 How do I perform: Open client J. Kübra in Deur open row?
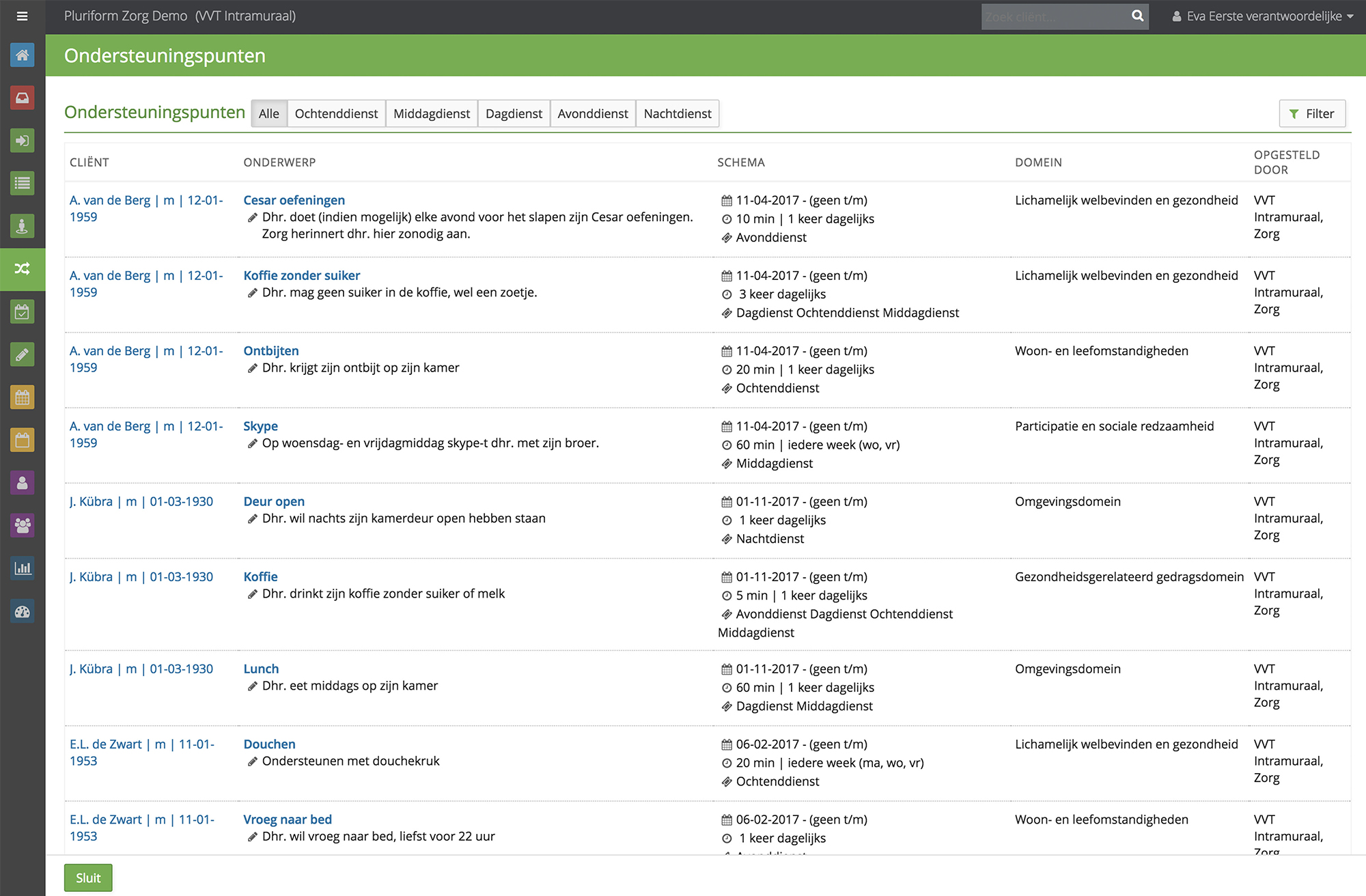coord(141,501)
